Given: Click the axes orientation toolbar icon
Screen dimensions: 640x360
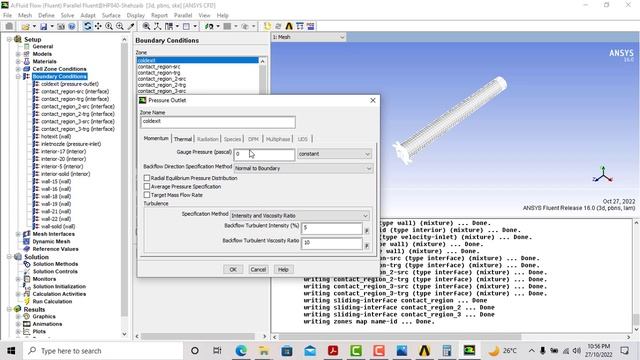Looking at the screenshot, I should coord(157,26).
